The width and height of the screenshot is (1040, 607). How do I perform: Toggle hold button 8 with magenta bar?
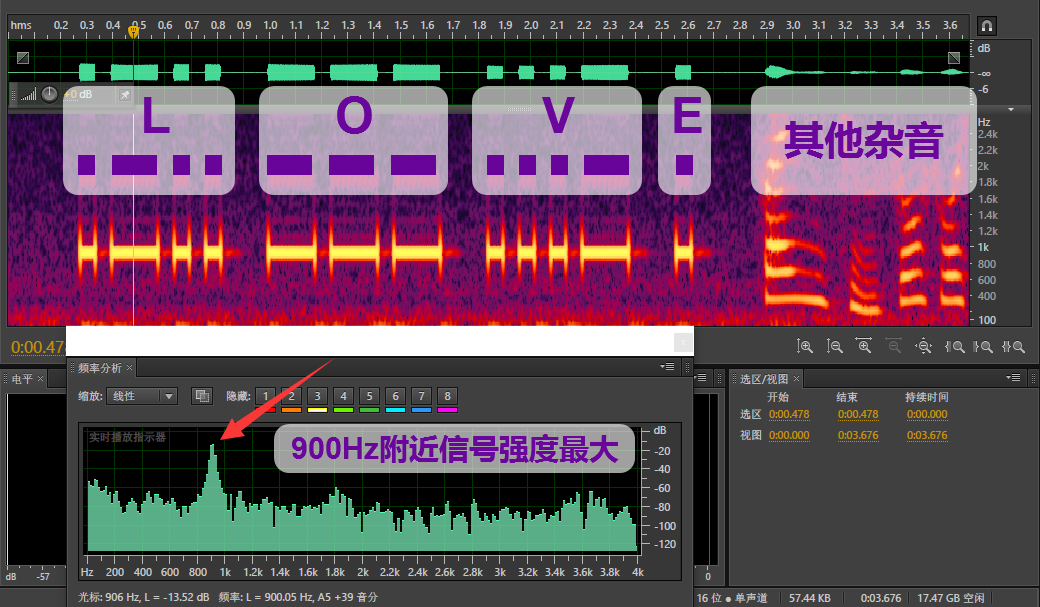pyautogui.click(x=447, y=396)
